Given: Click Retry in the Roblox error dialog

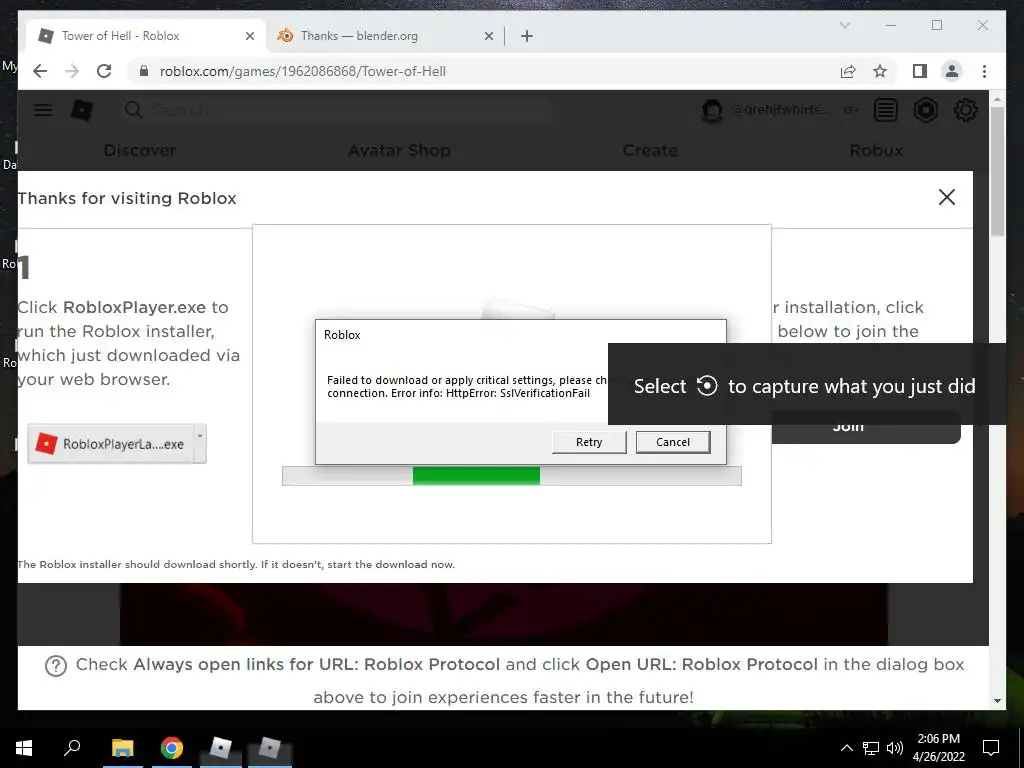Looking at the screenshot, I should [x=588, y=442].
